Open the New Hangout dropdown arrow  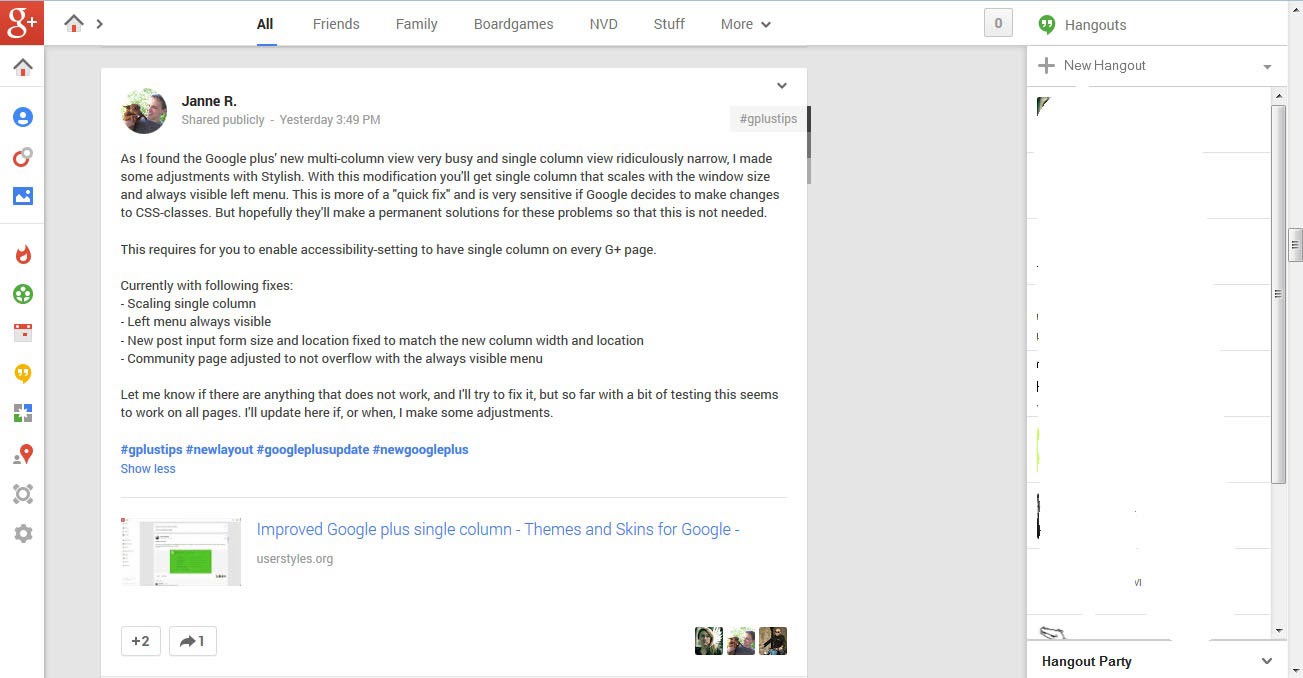1267,67
